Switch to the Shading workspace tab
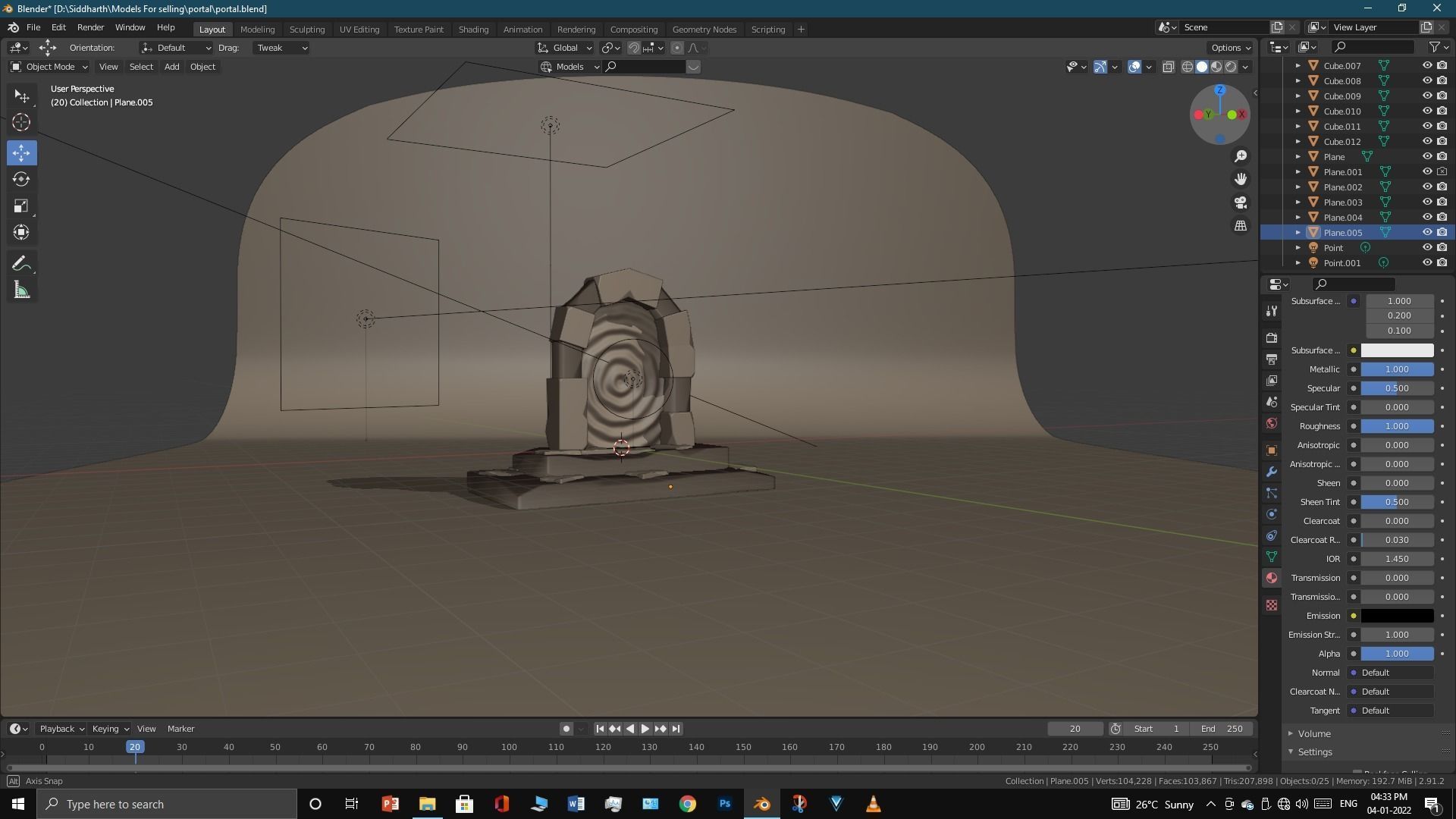The image size is (1456, 819). tap(473, 30)
